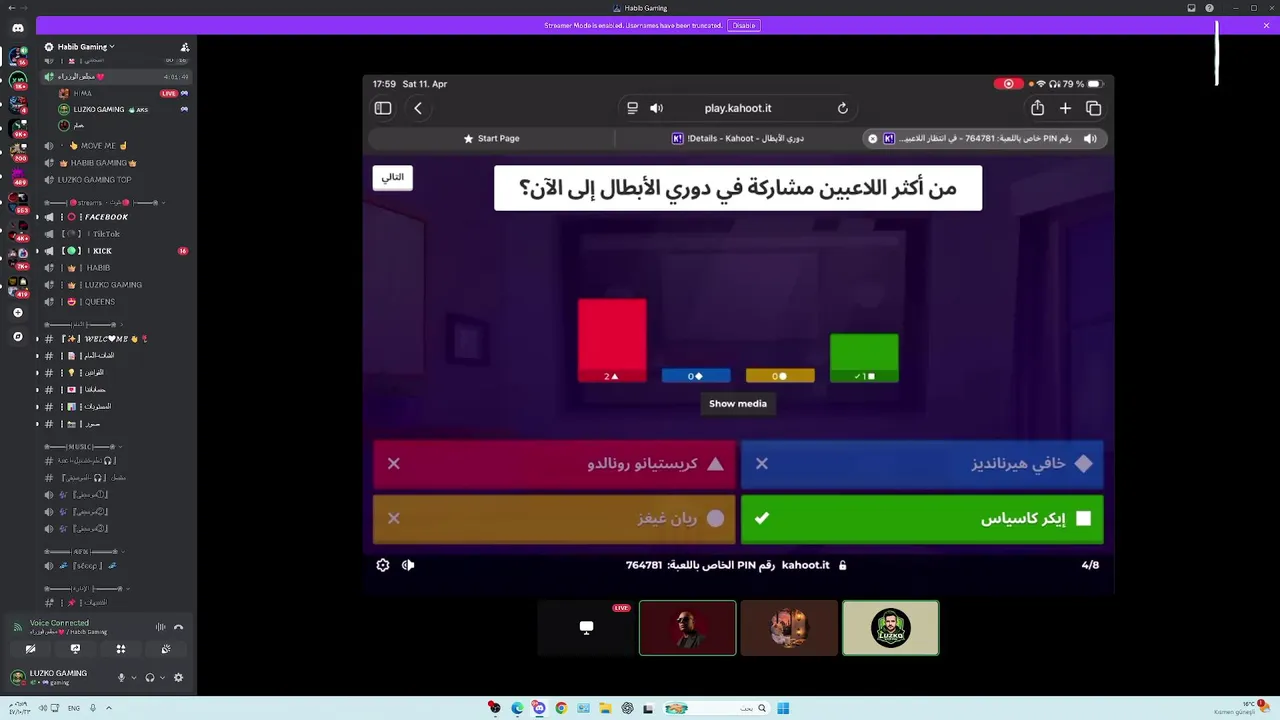Reload the Kahoot page
This screenshot has height=720, width=1280.
843,108
